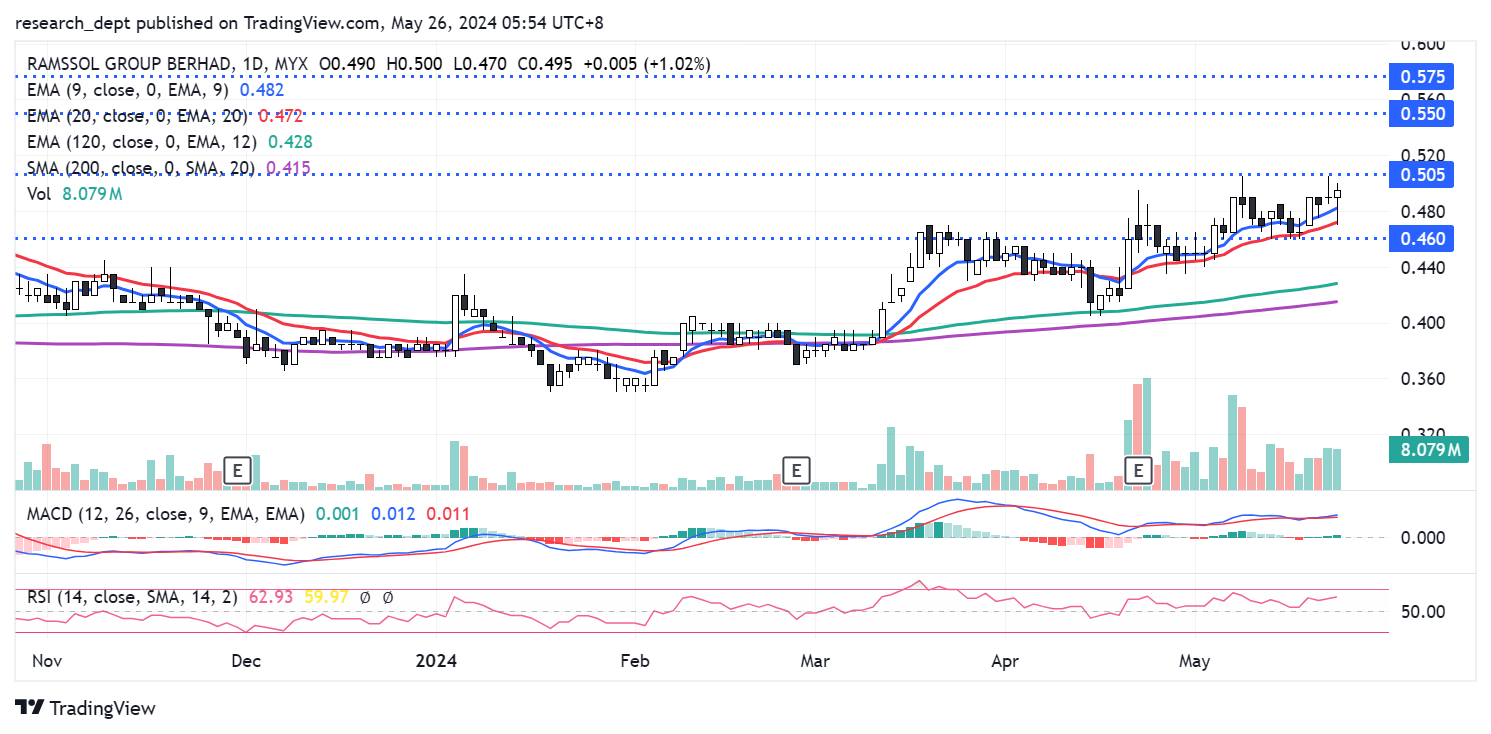Open the earnings marker E near December
This screenshot has height=734, width=1491.
(237, 469)
